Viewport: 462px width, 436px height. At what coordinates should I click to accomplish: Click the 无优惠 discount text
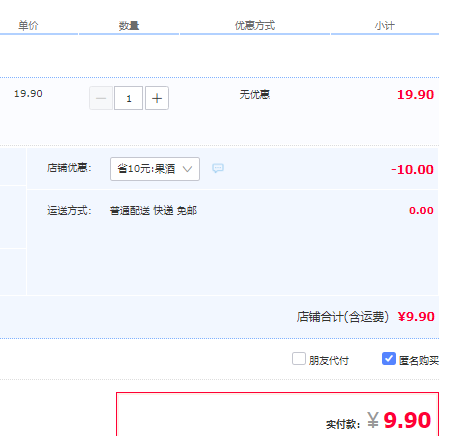(255, 95)
